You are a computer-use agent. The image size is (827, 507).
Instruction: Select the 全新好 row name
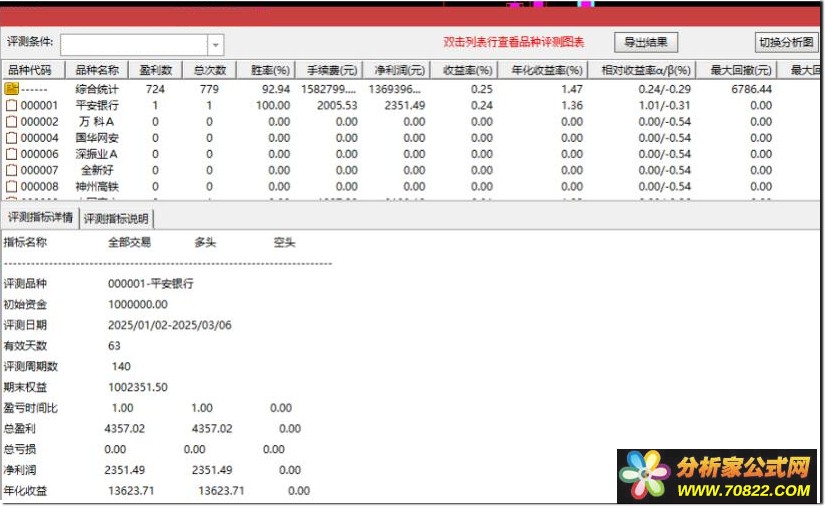click(97, 170)
